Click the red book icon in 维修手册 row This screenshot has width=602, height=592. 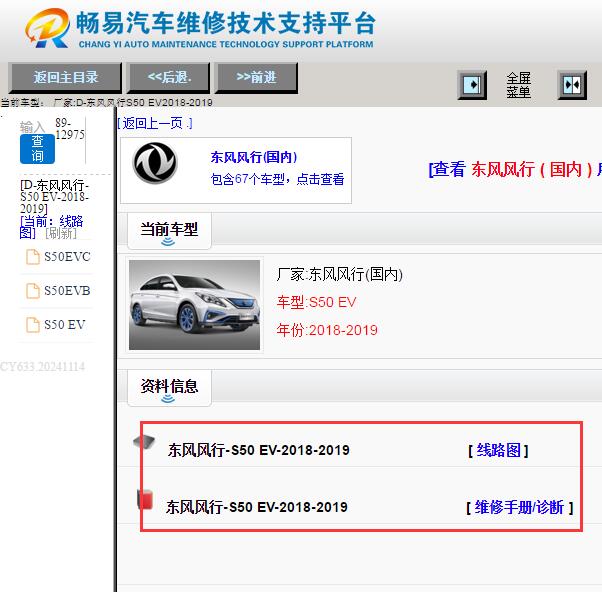145,499
